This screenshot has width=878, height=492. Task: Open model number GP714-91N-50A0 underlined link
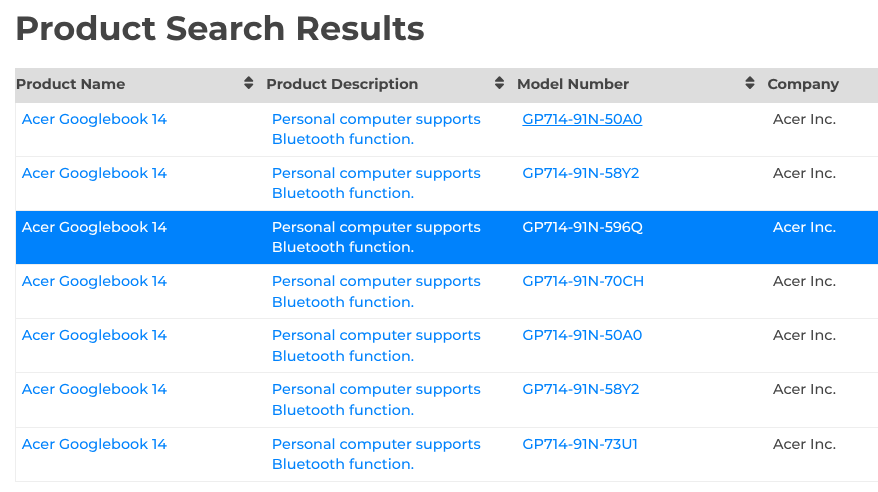[582, 119]
